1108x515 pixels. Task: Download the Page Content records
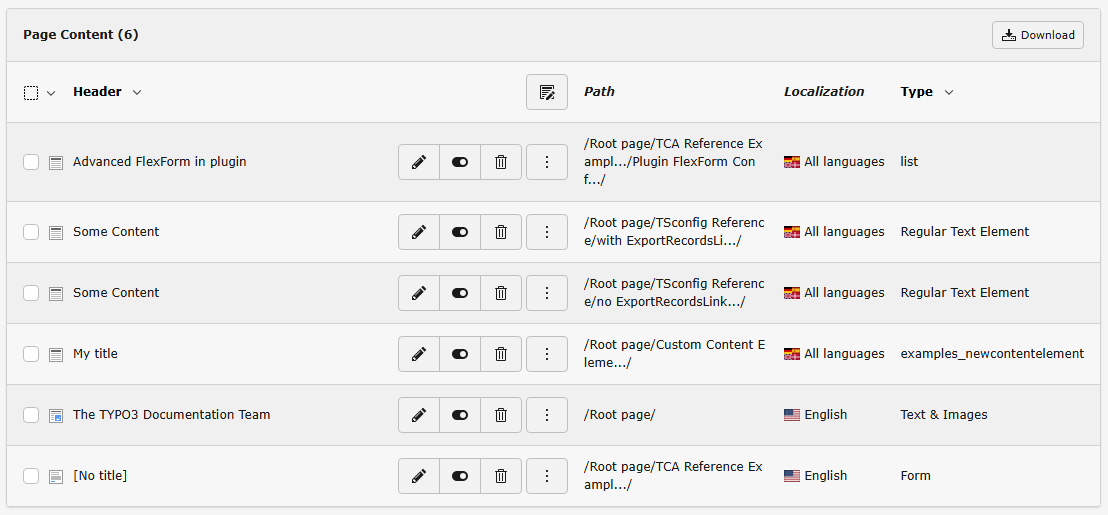(x=1037, y=35)
